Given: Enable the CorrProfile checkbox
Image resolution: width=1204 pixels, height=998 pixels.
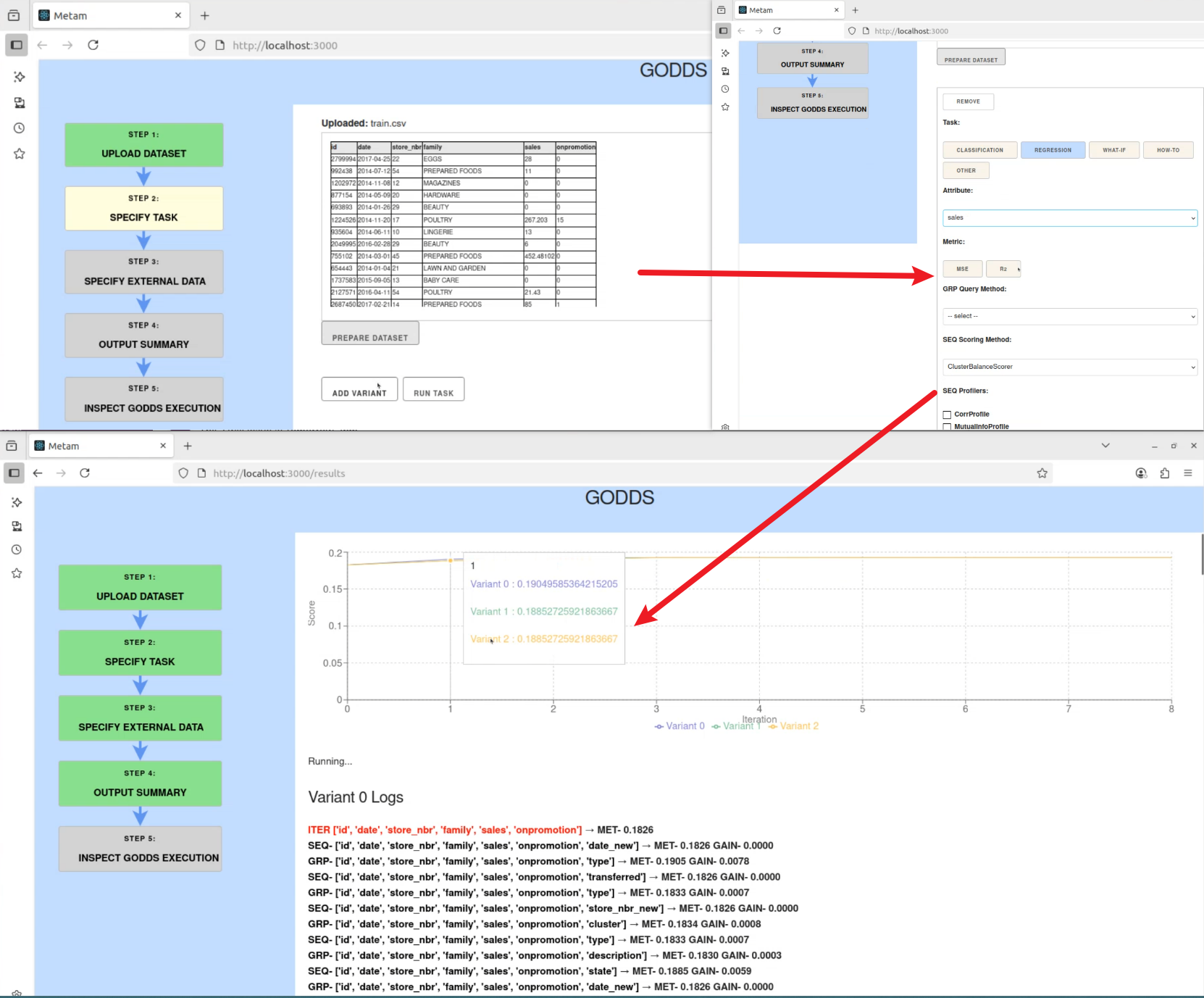Looking at the screenshot, I should (947, 415).
